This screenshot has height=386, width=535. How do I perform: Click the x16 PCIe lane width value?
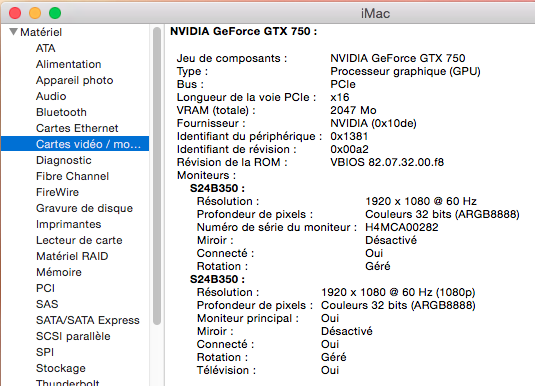tap(339, 97)
